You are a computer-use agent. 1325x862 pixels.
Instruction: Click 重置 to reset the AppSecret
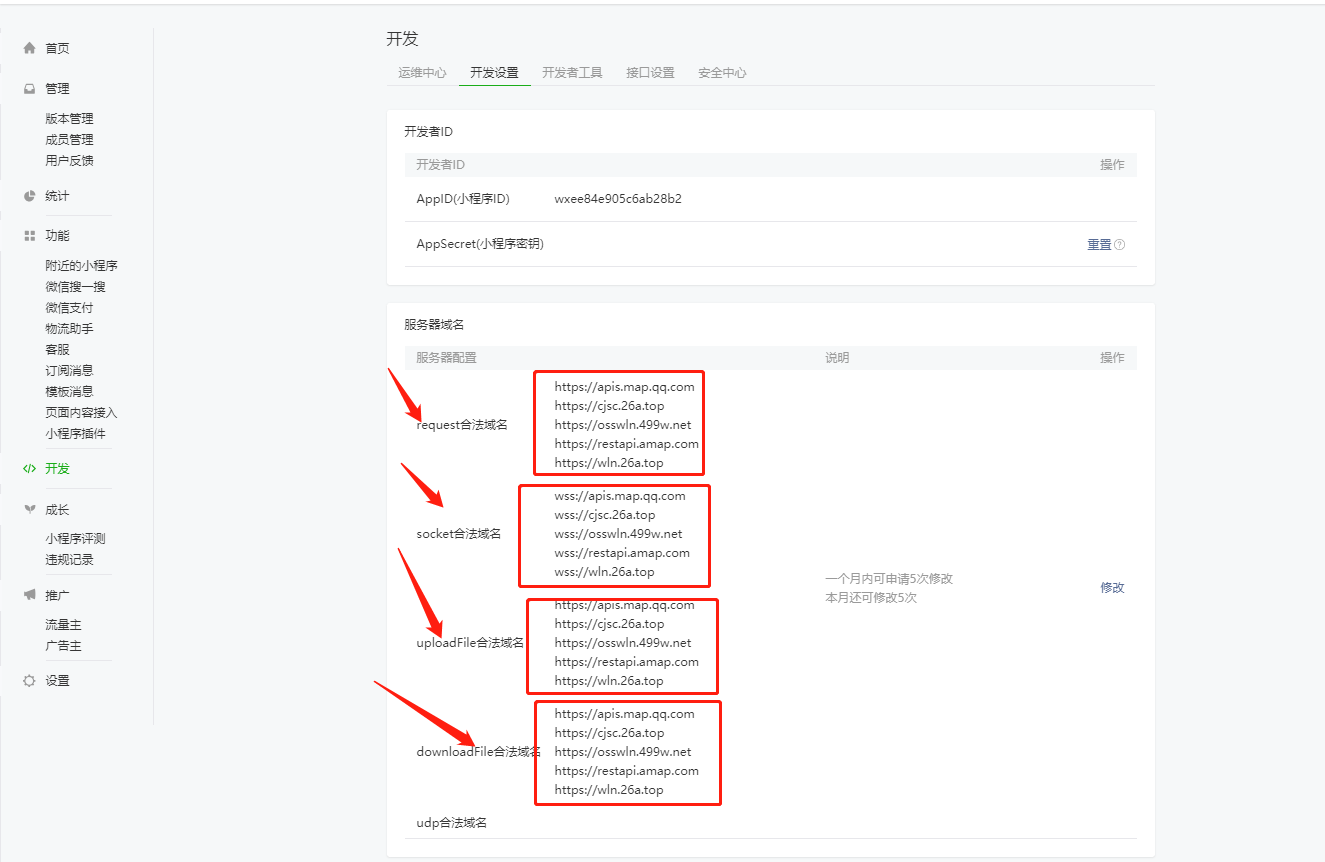pos(1099,245)
